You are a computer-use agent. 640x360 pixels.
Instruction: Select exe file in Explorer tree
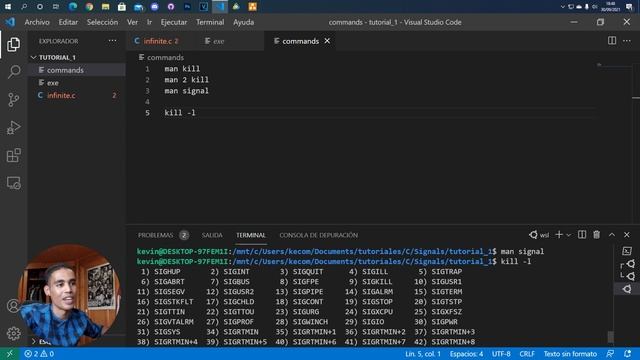tap(77, 82)
